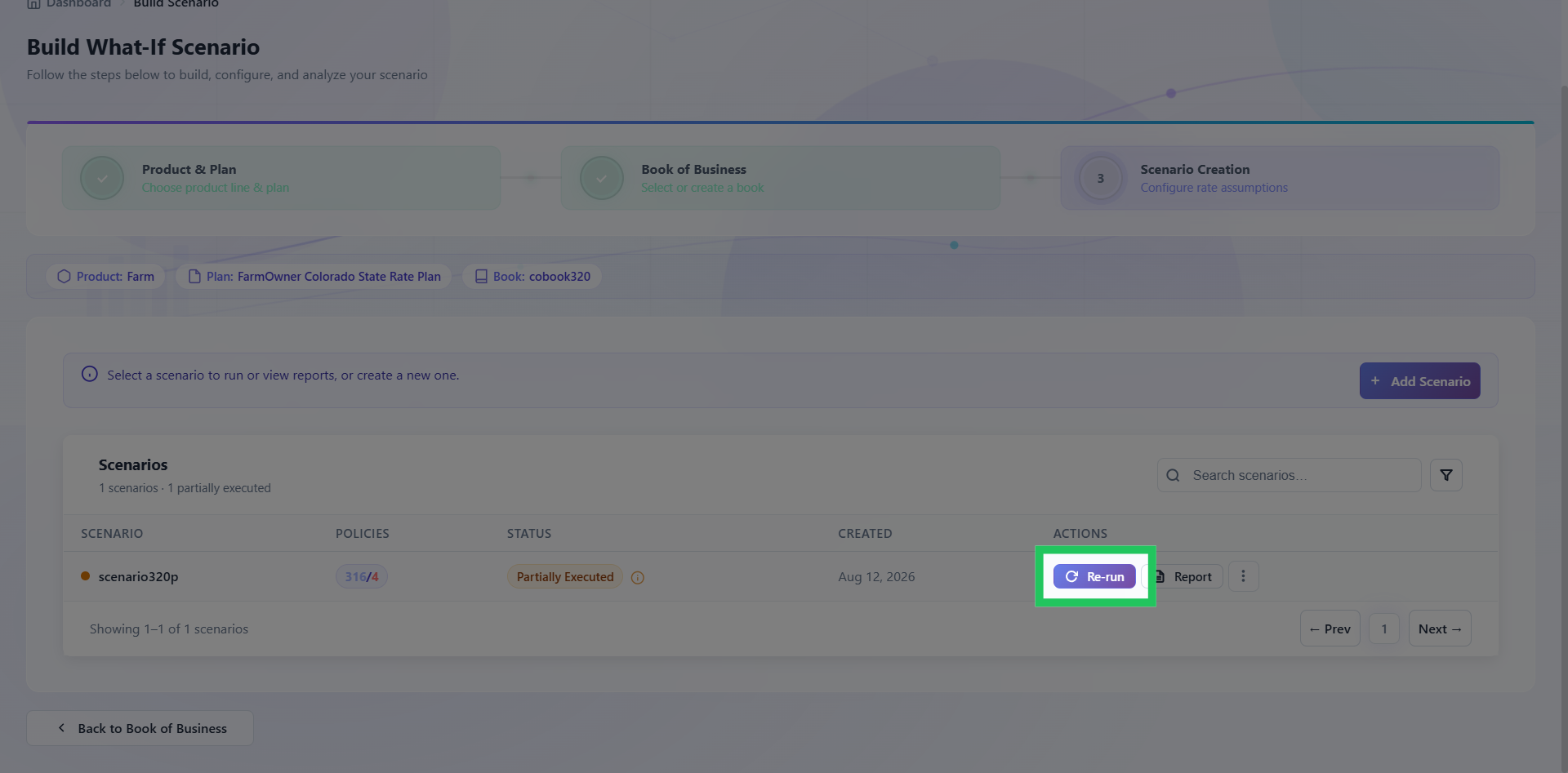Click the Search scenarios input field
This screenshot has width=1568, height=773.
[x=1289, y=475]
